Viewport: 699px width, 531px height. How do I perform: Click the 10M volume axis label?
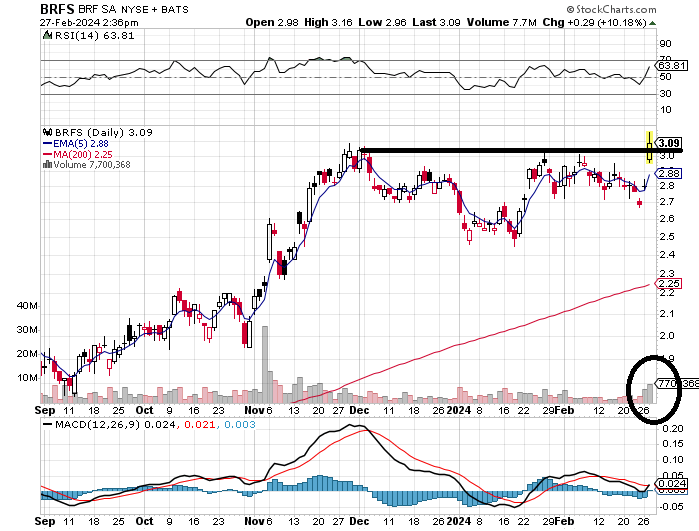[x=27, y=378]
